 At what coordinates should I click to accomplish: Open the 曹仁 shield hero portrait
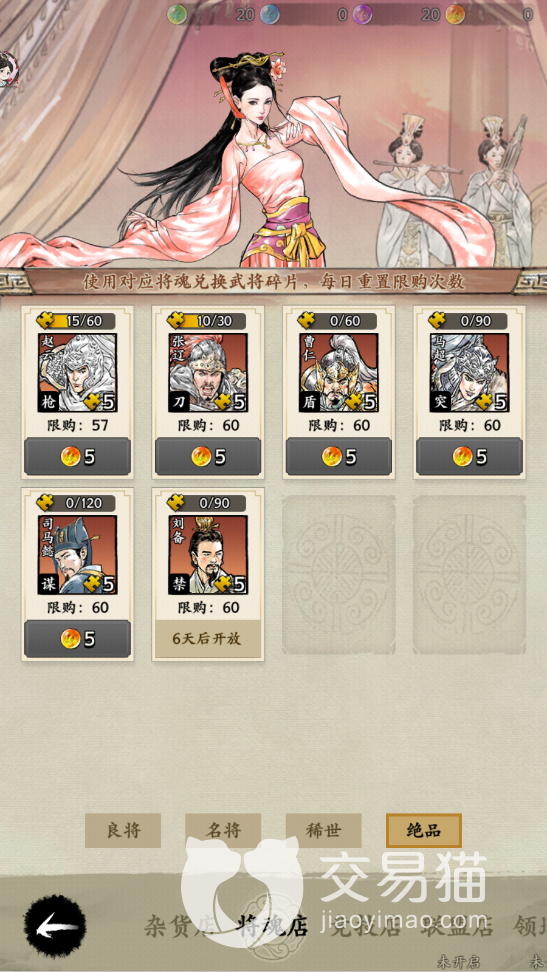[x=339, y=373]
